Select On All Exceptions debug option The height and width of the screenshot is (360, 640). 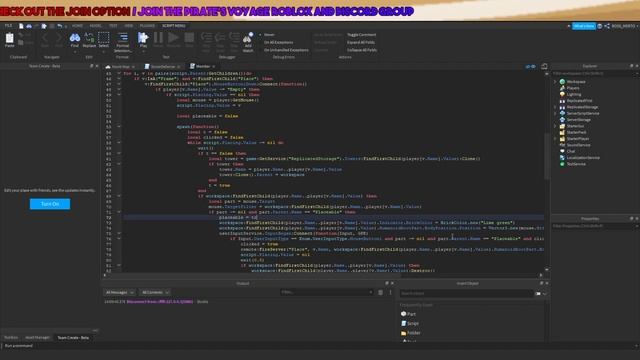pyautogui.click(x=278, y=42)
